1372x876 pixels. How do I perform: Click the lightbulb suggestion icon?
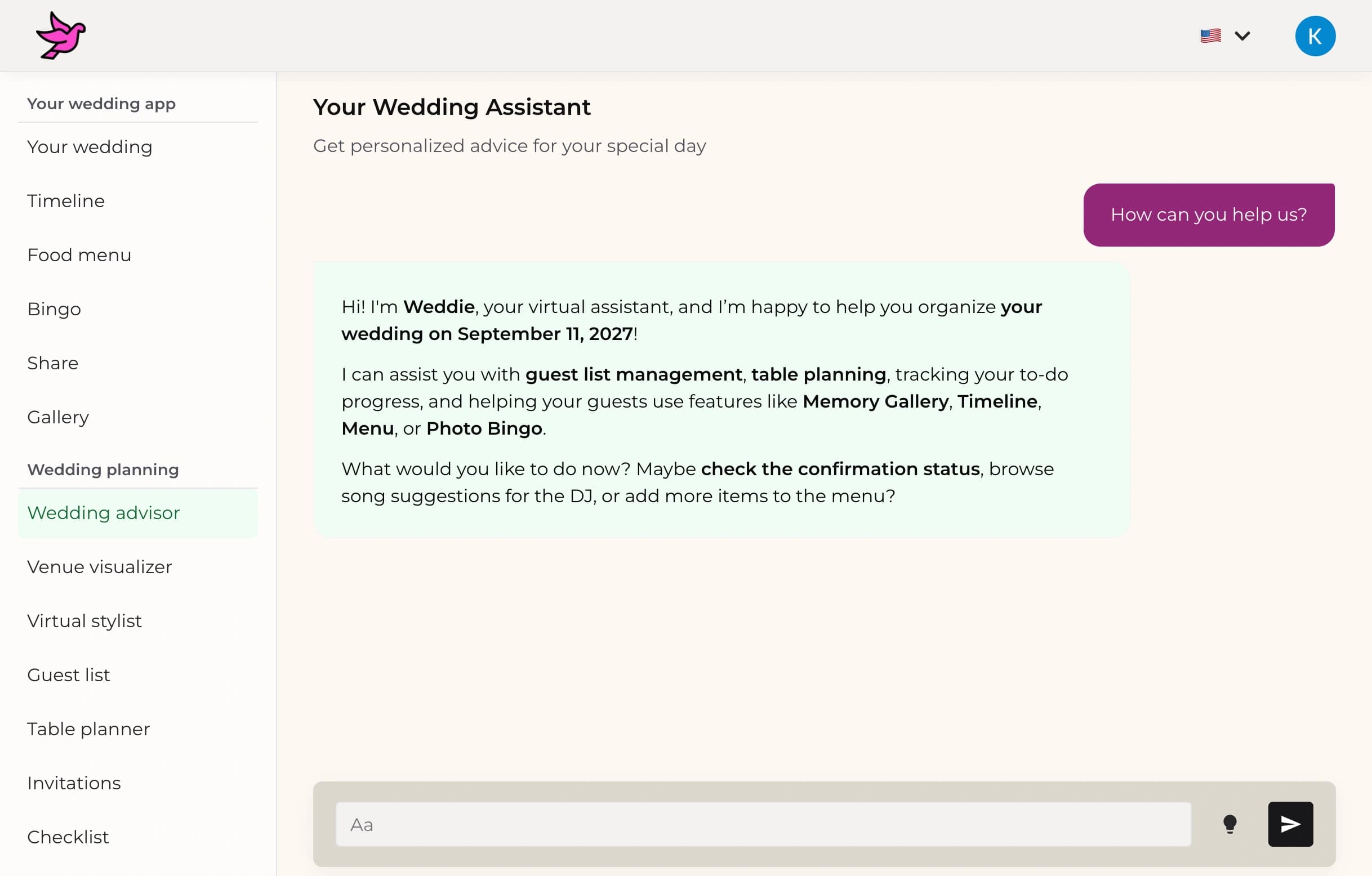point(1231,824)
